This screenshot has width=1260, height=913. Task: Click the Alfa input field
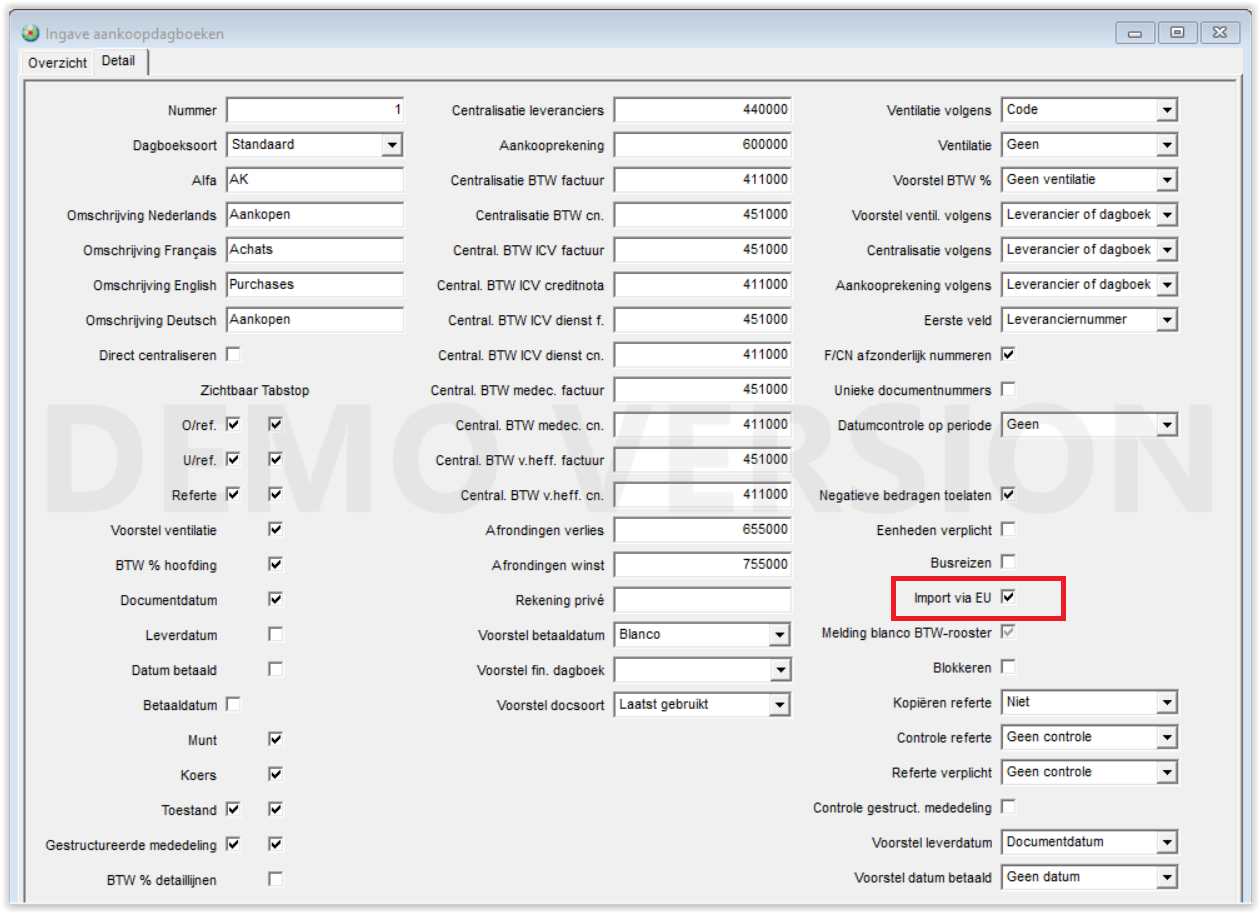(x=314, y=180)
